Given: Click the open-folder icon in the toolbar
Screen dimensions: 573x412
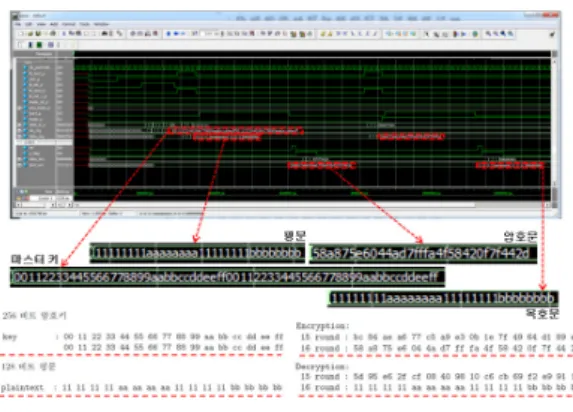Looking at the screenshot, I should point(30,34).
